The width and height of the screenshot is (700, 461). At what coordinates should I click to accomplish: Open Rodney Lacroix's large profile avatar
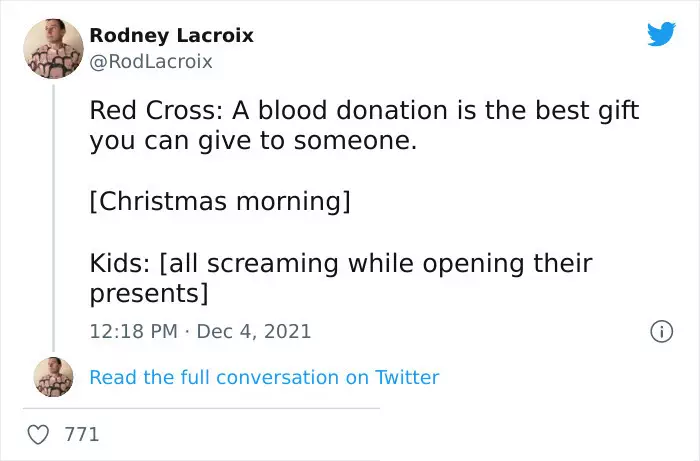(54, 49)
